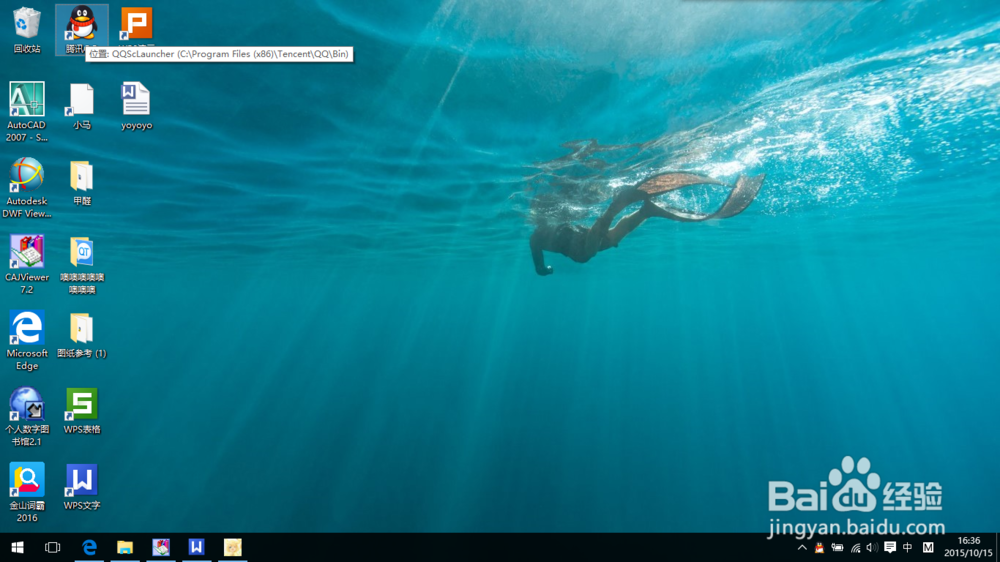The height and width of the screenshot is (562, 1000).
Task: Open the clock showing 16:36
Action: pyautogui.click(x=968, y=547)
